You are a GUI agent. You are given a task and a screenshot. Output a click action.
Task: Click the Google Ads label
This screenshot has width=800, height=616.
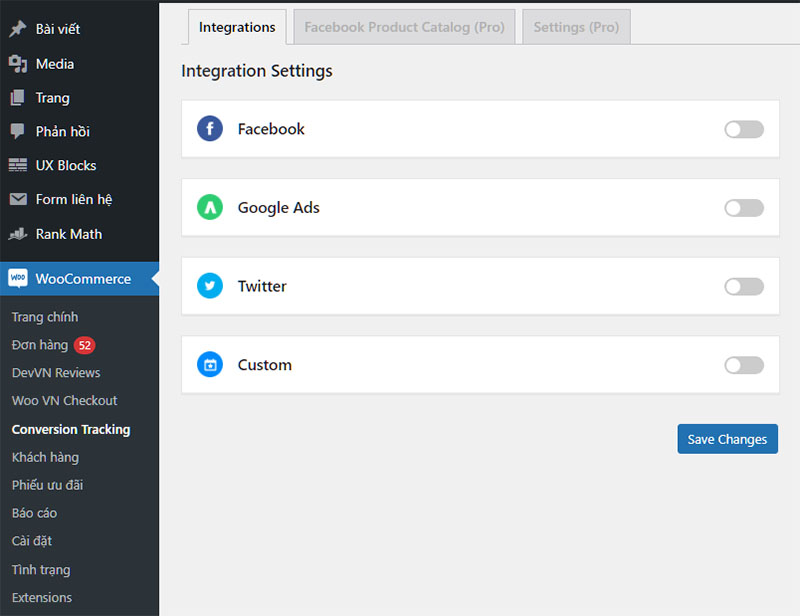pos(279,208)
